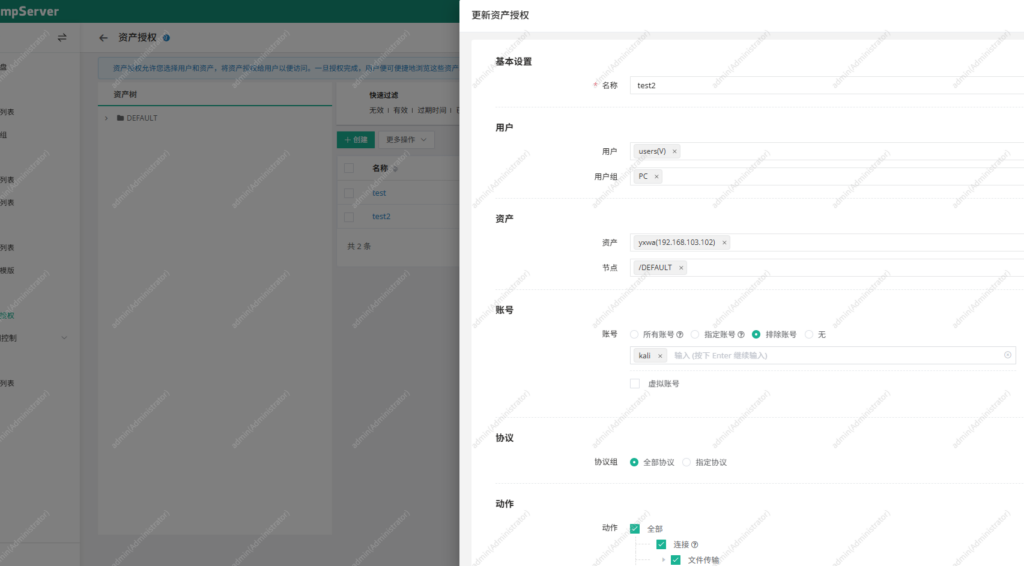Screen dimensions: 1024x566
Task: Remove the /DEFAULT node tag
Action: (681, 268)
